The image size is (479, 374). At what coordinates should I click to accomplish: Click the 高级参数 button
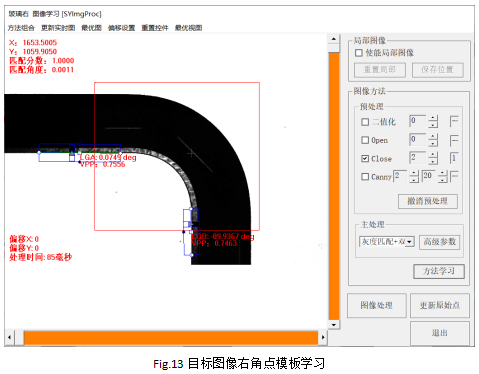[x=439, y=242]
